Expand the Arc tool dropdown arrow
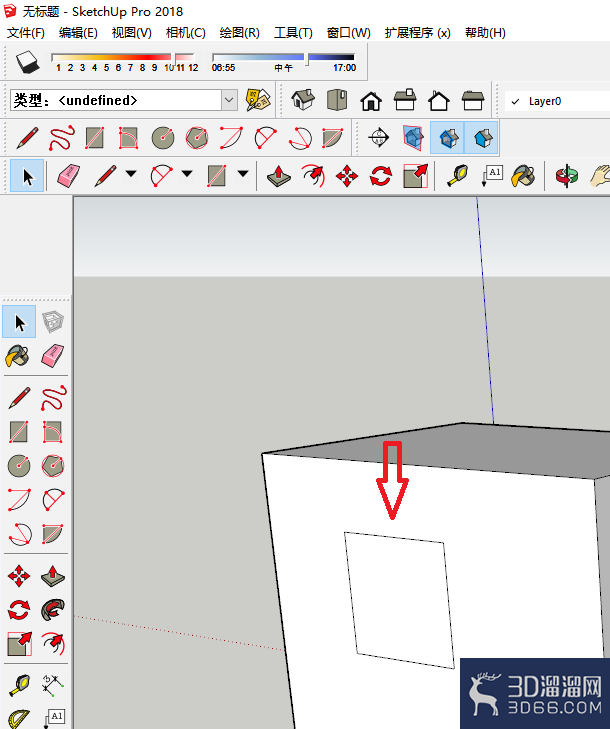Image resolution: width=610 pixels, height=729 pixels. point(187,174)
